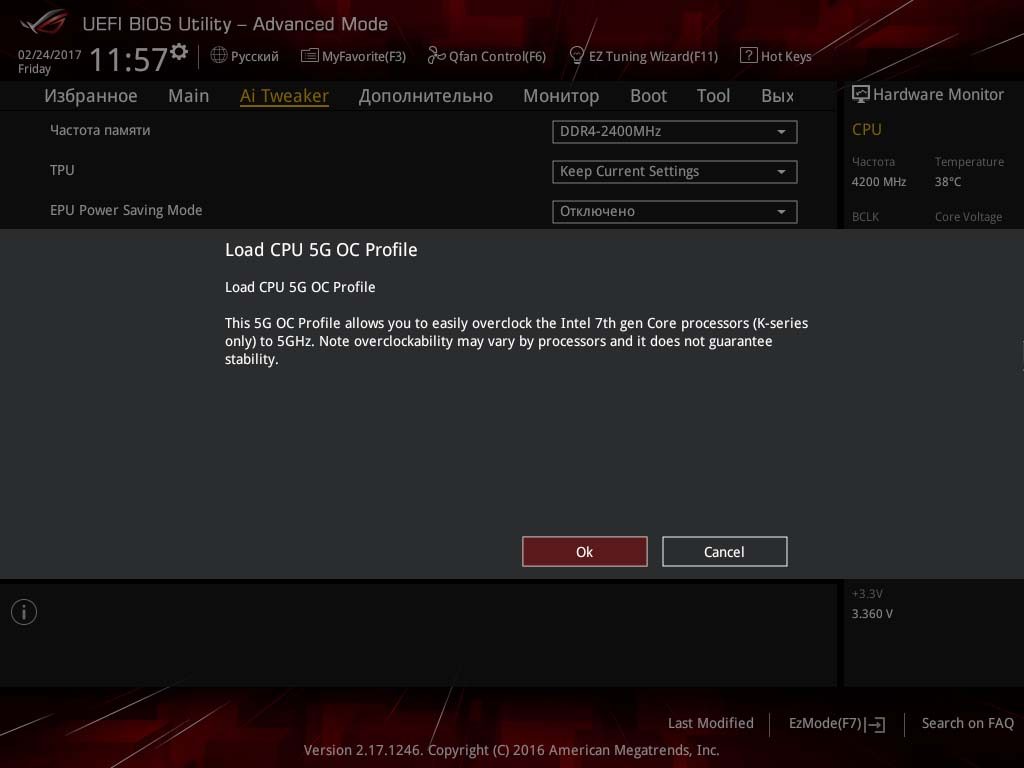The width and height of the screenshot is (1024, 768).
Task: Click the Hot Keys question mark icon
Action: coord(748,56)
